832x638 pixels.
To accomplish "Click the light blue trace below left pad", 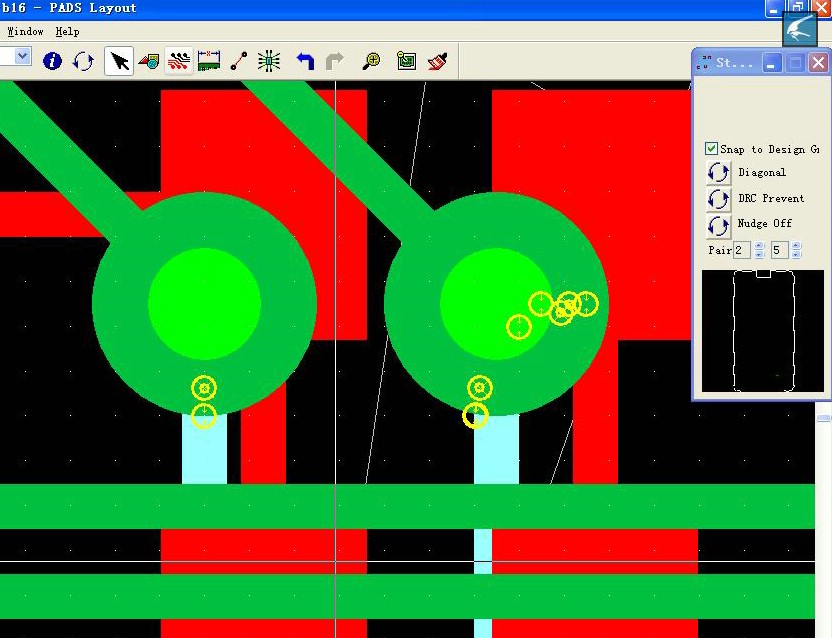I will (x=204, y=449).
